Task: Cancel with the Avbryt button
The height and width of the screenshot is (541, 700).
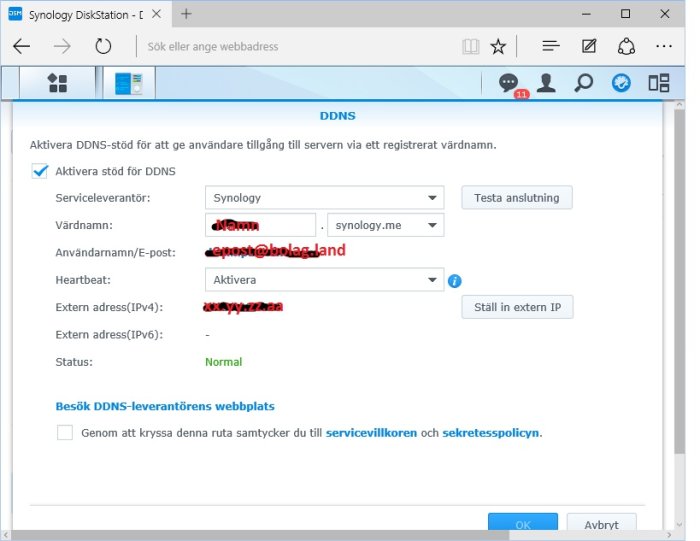Action: [601, 522]
